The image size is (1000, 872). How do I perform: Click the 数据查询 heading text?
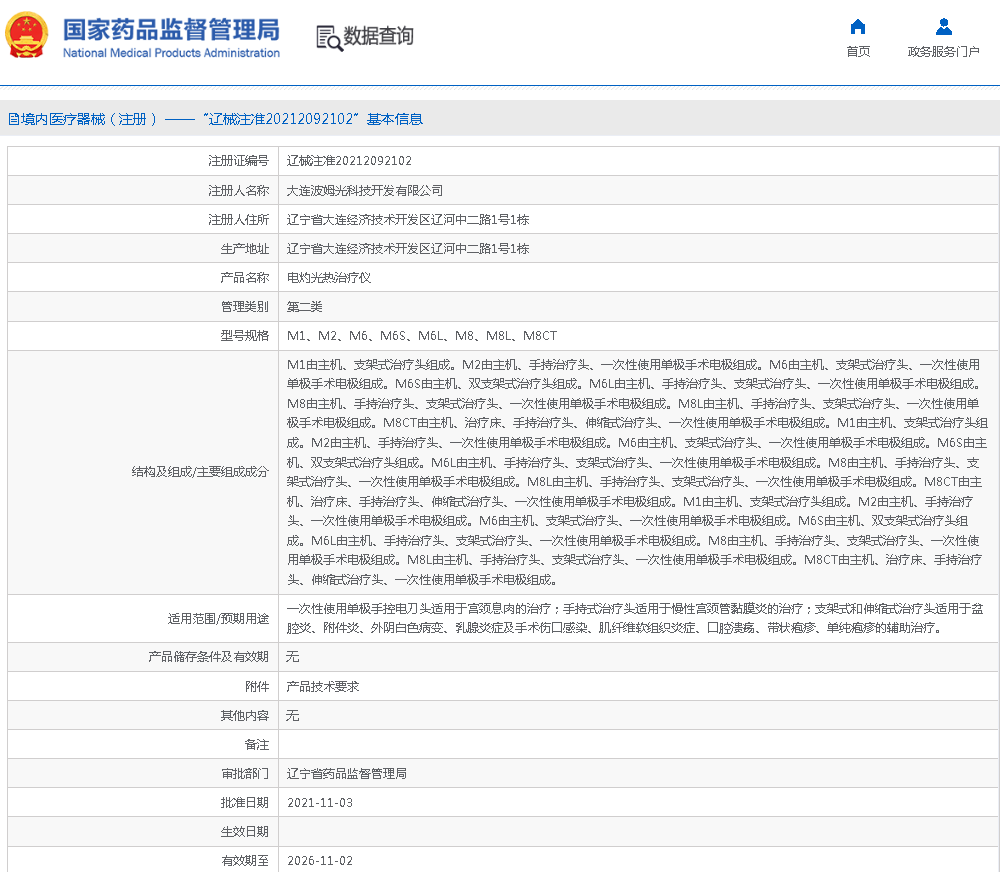click(x=378, y=37)
